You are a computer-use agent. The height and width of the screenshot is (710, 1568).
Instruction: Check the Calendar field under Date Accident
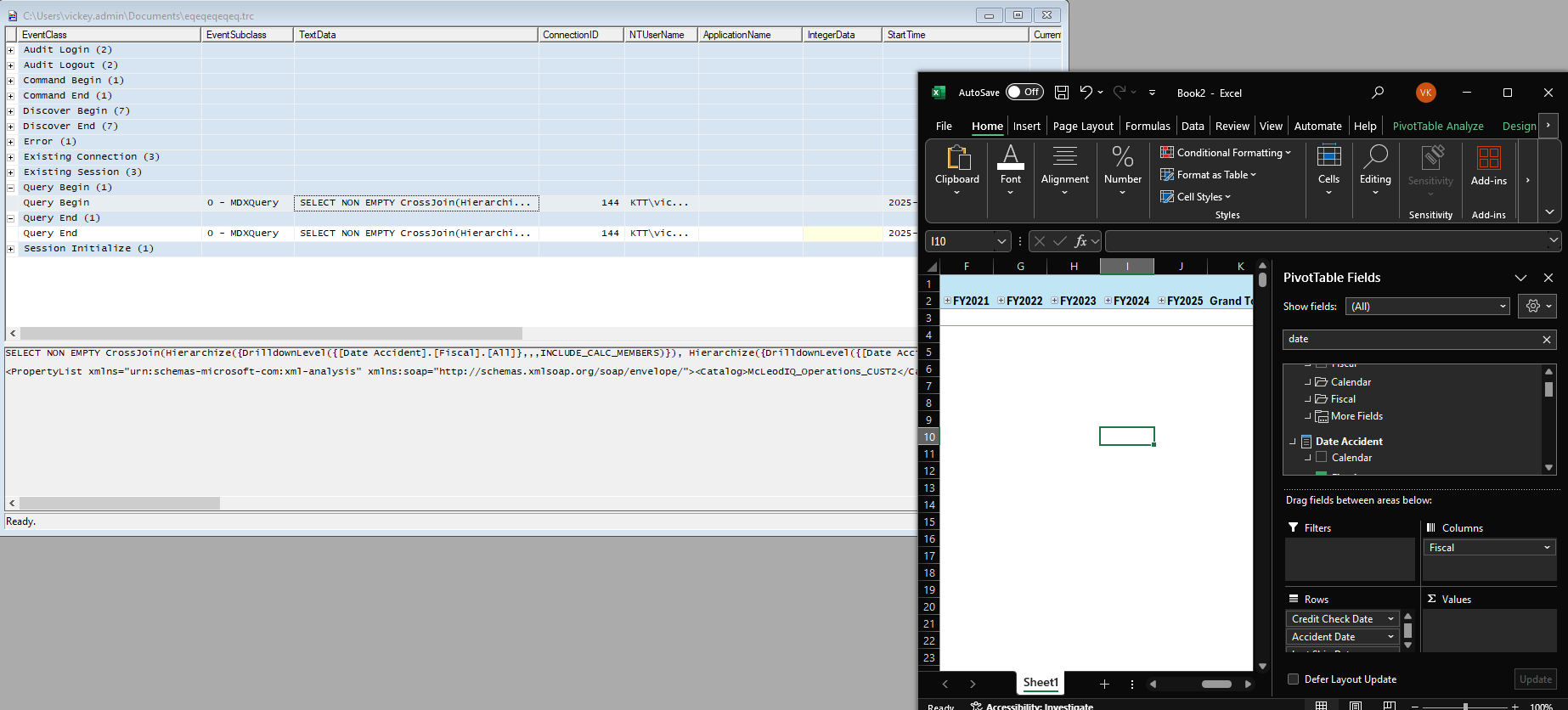point(1322,457)
